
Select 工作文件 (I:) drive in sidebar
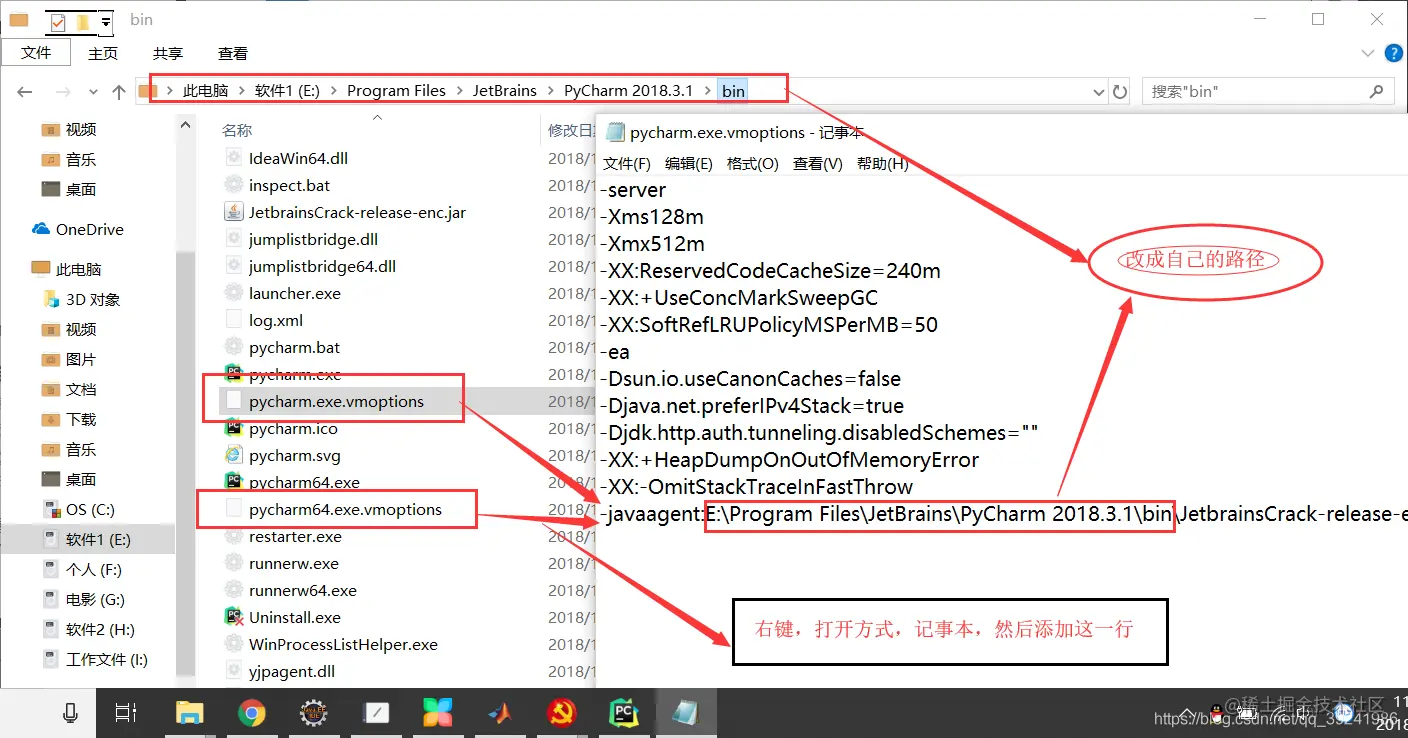click(95, 659)
